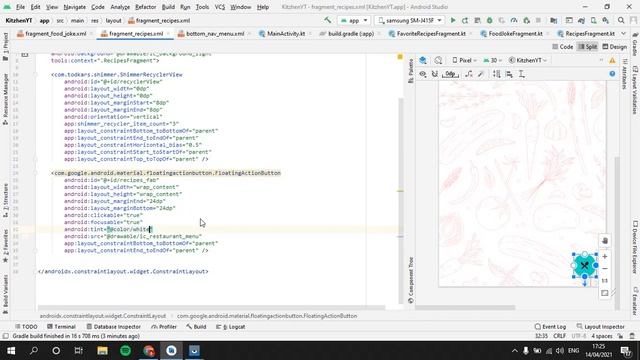Open the VCS menu
Viewport: 640px width, 360px height.
point(220,7)
